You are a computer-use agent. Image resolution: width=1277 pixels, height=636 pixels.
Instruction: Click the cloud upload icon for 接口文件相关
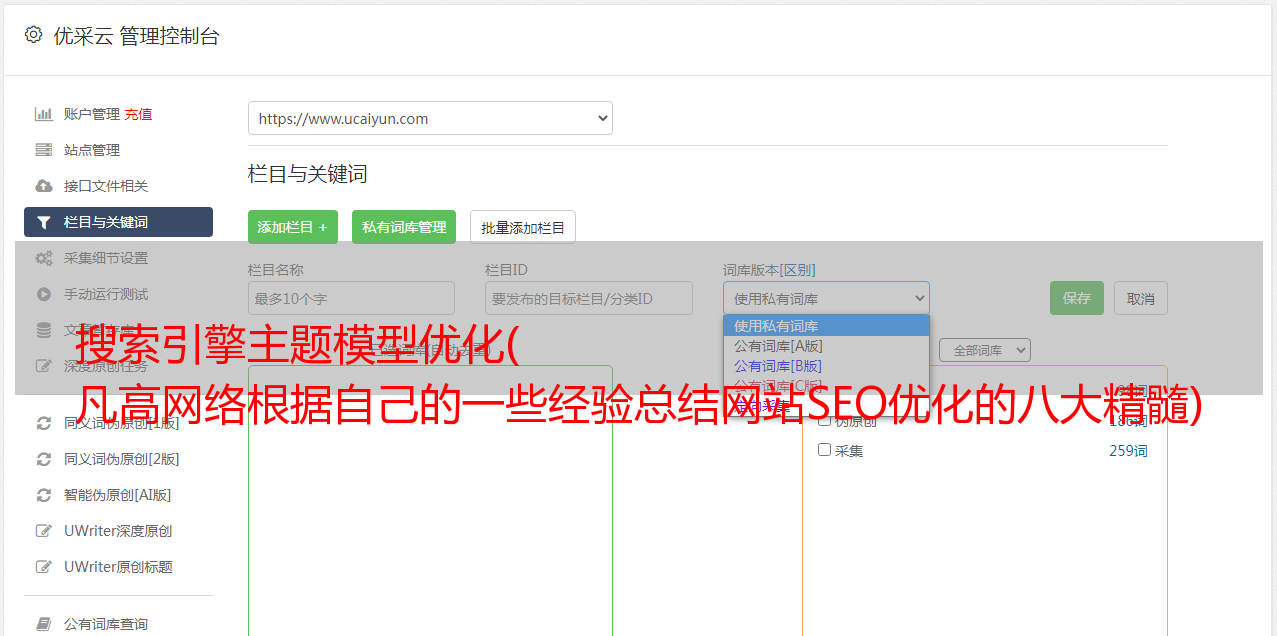pyautogui.click(x=43, y=186)
